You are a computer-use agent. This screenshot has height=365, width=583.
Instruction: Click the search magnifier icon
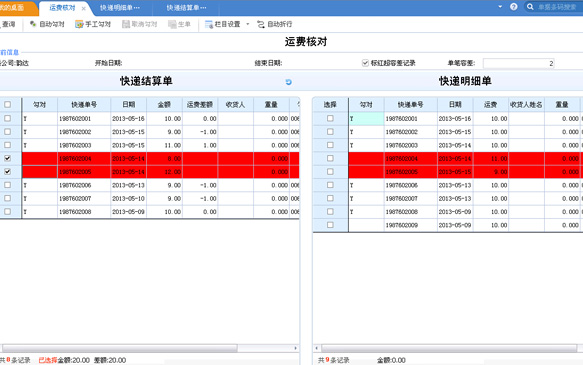click(530, 7)
